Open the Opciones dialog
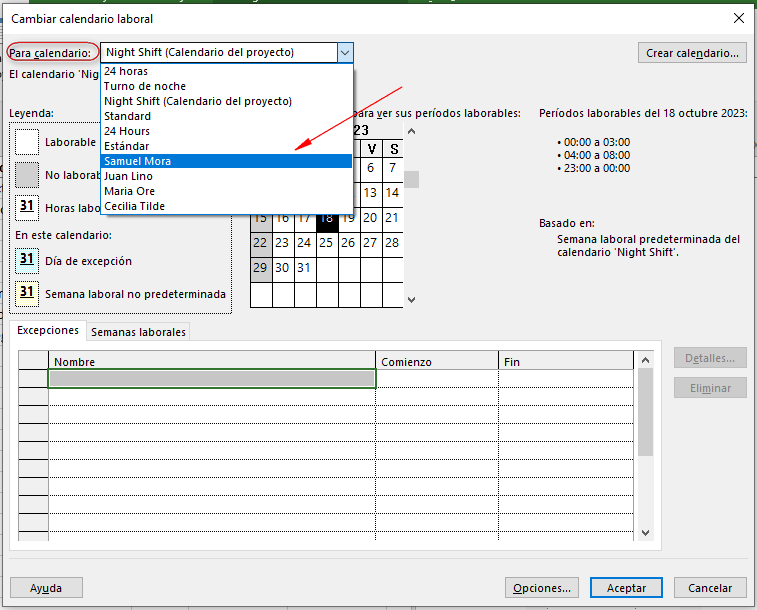This screenshot has width=757, height=610. 541,588
